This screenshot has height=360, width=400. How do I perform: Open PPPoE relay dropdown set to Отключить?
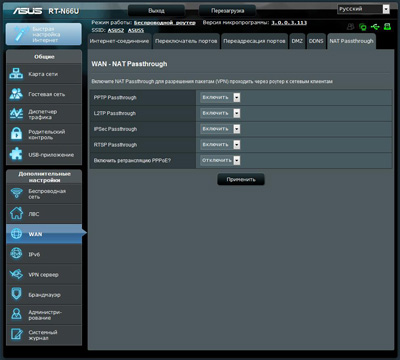pos(220,160)
